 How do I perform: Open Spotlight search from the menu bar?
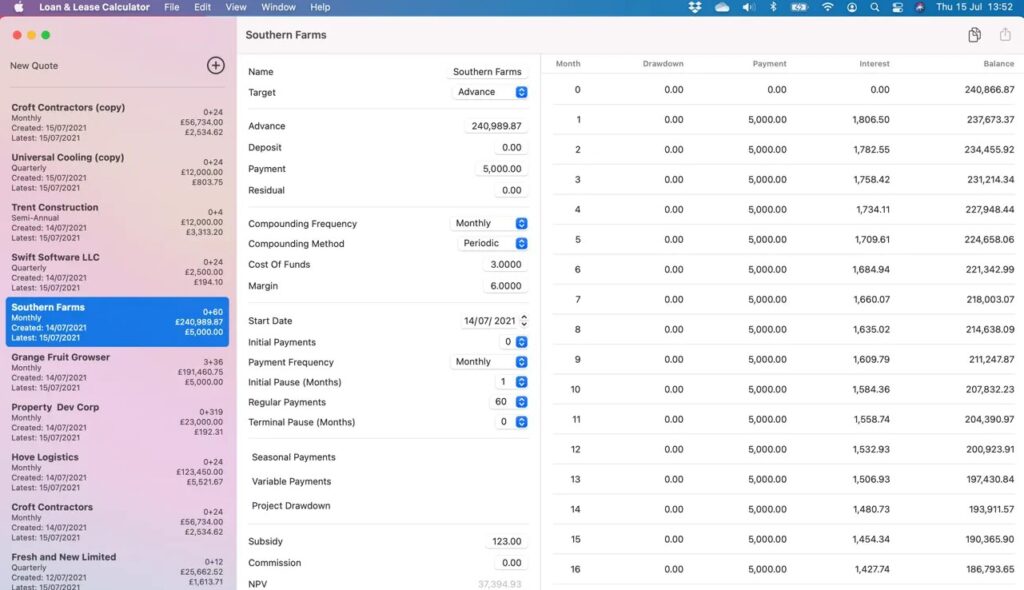point(874,7)
